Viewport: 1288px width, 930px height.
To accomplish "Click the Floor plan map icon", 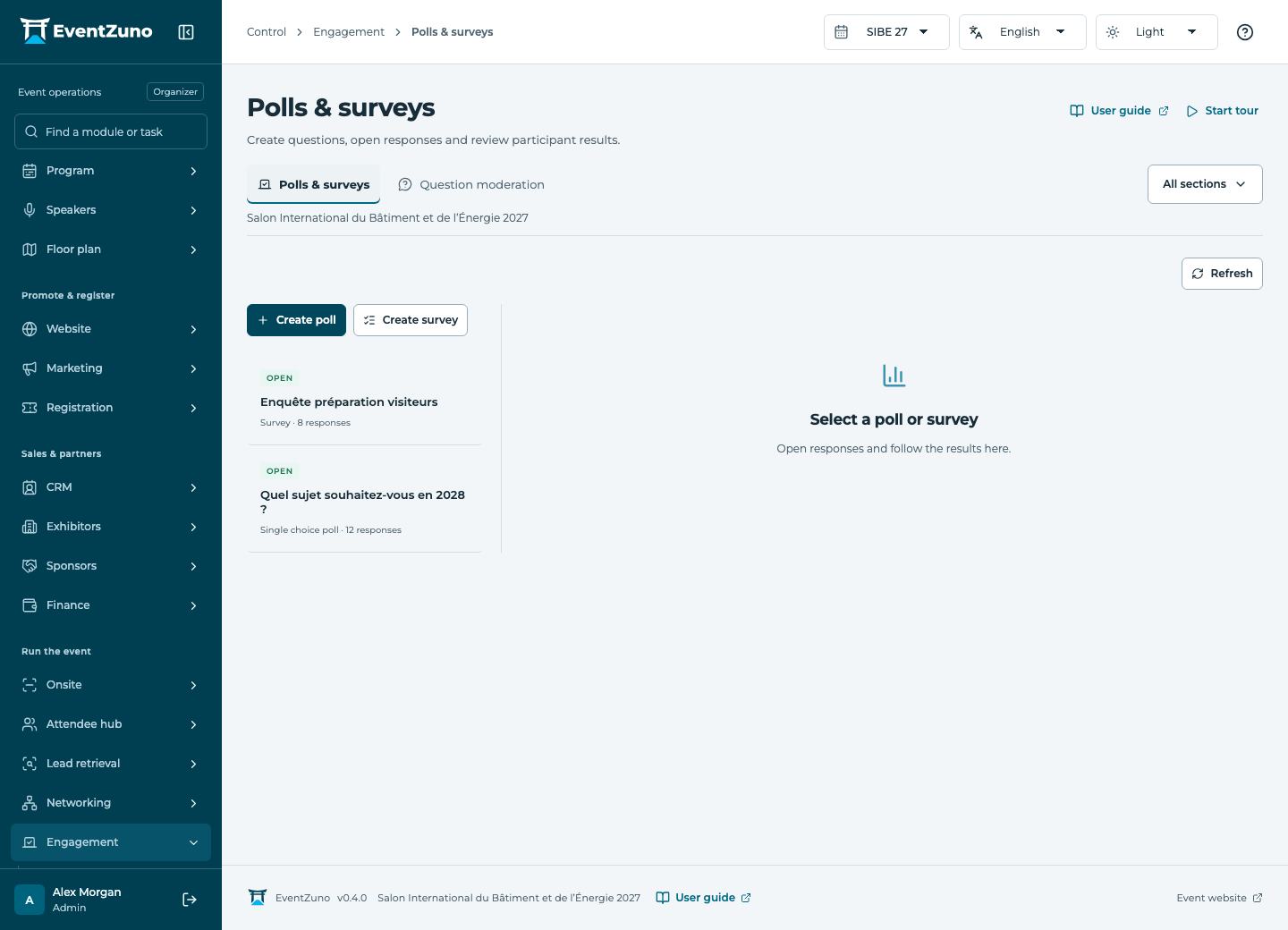I will (x=30, y=249).
